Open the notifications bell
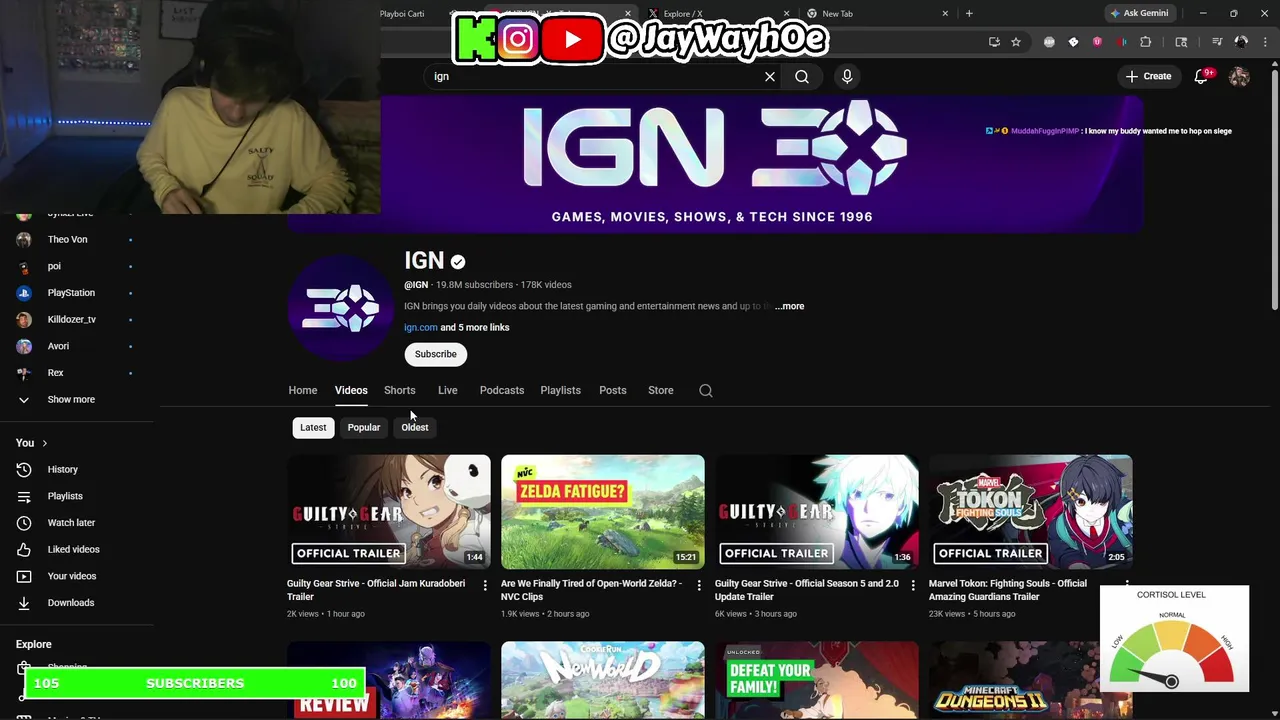The height and width of the screenshot is (720, 1280). click(x=1202, y=76)
